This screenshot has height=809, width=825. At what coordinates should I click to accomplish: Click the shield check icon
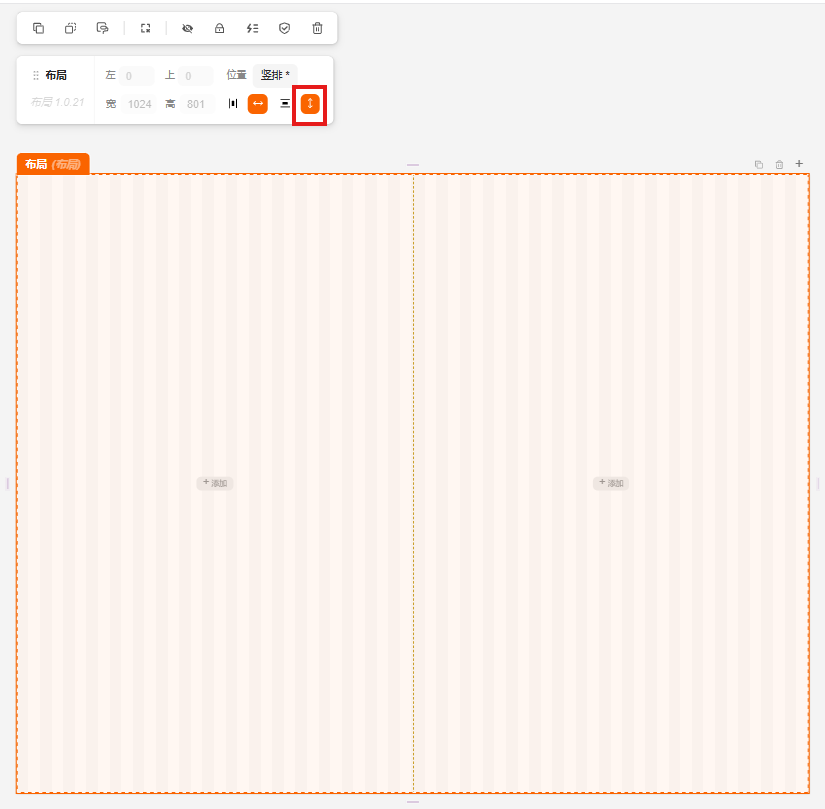(x=284, y=28)
